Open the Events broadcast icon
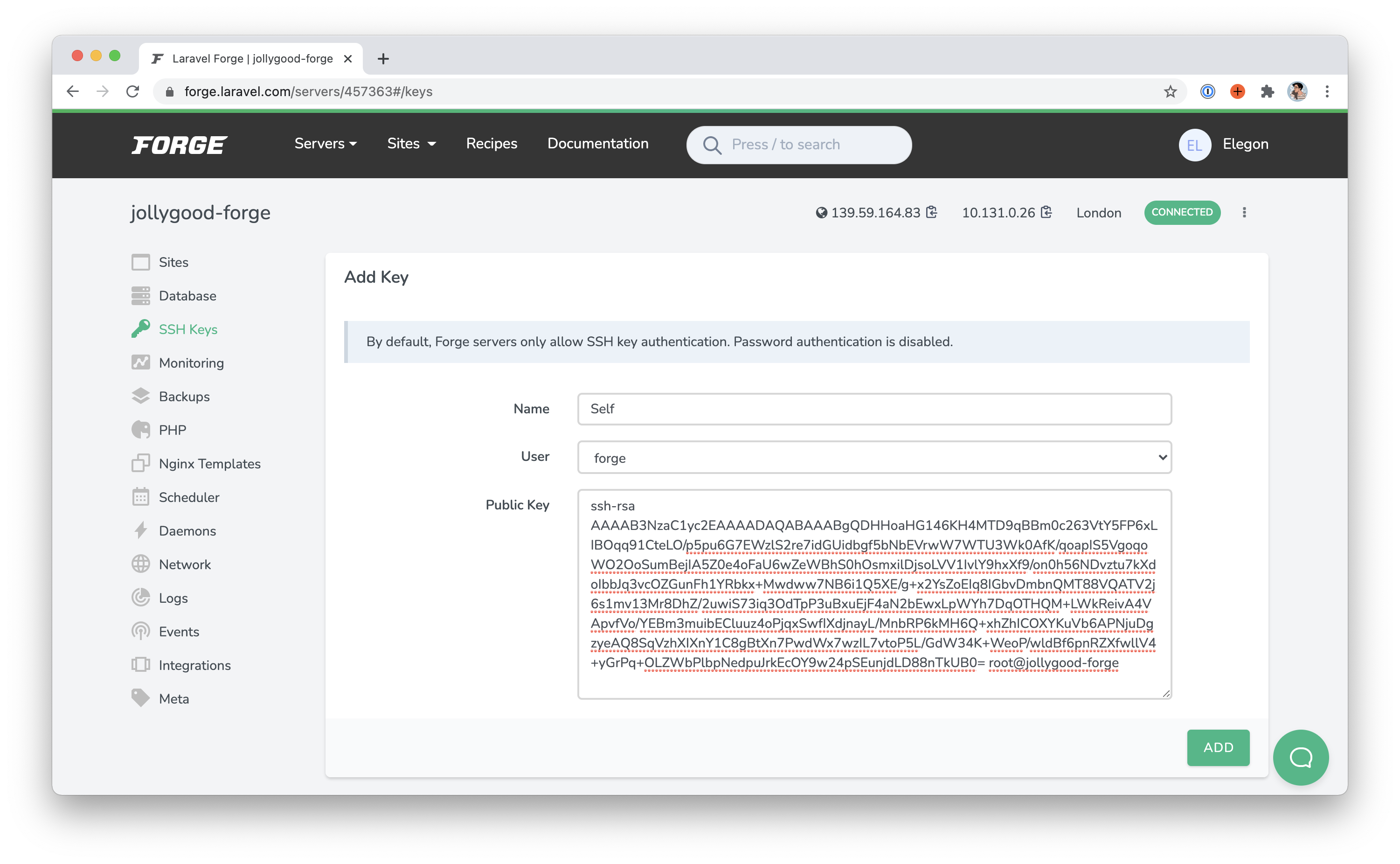This screenshot has width=1400, height=864. tap(140, 631)
